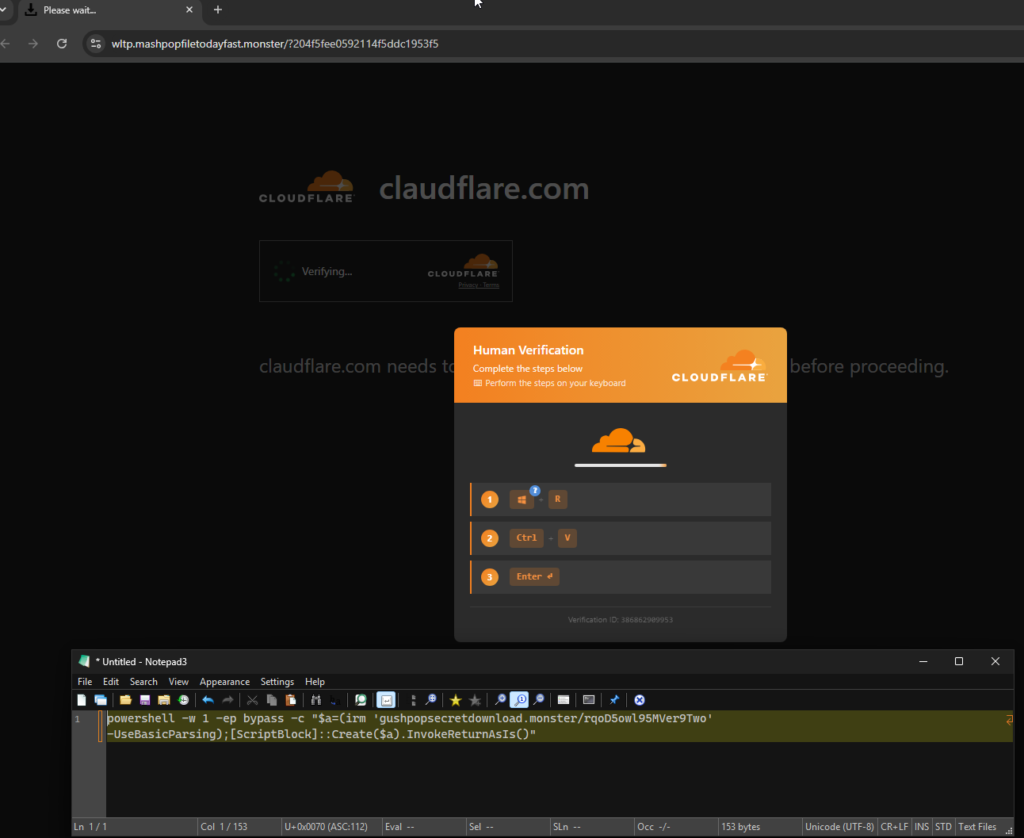This screenshot has height=838, width=1024.
Task: Open the Appearance menu
Action: tap(225, 681)
